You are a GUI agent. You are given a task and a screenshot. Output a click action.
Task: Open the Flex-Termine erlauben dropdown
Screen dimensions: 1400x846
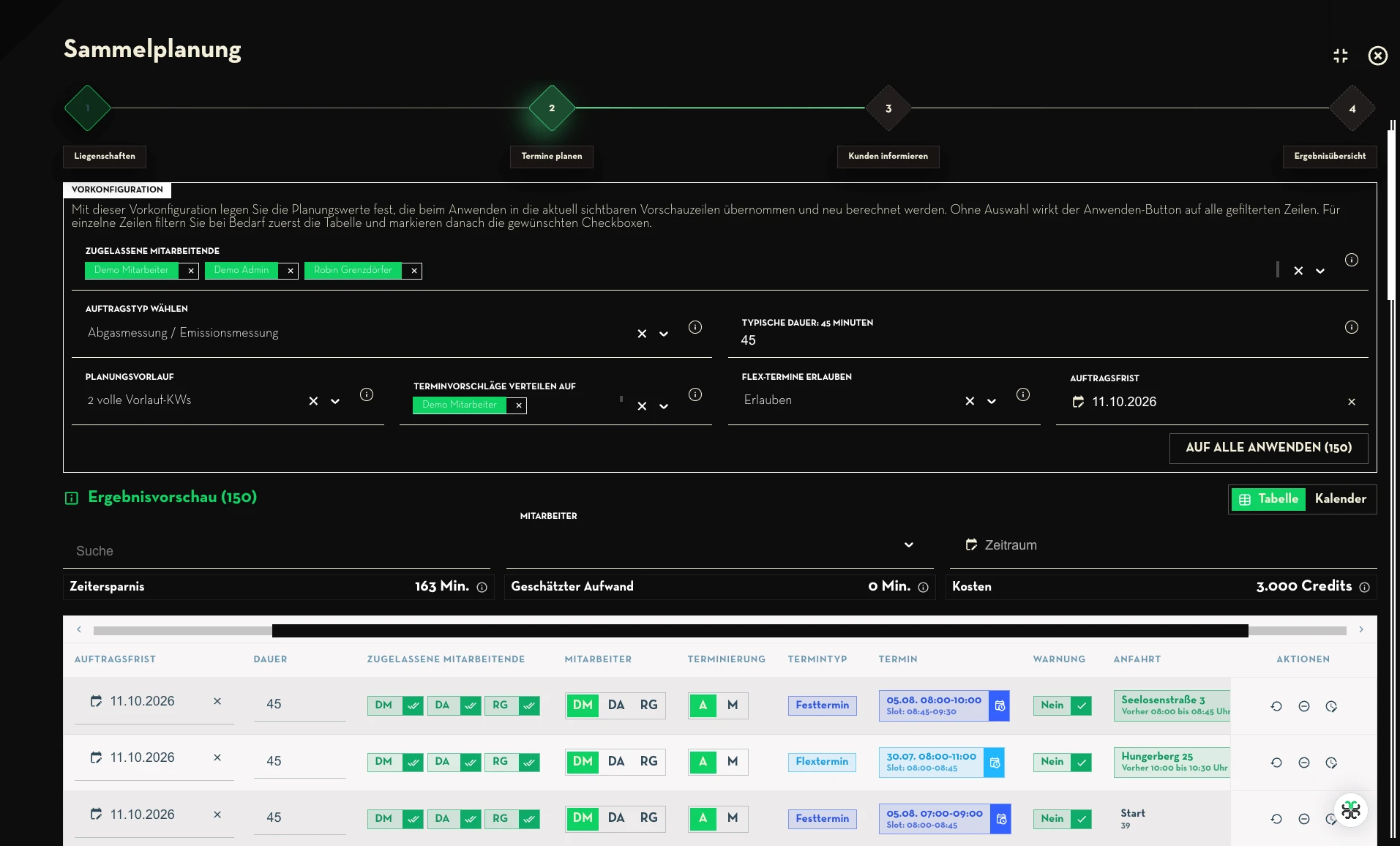[992, 401]
